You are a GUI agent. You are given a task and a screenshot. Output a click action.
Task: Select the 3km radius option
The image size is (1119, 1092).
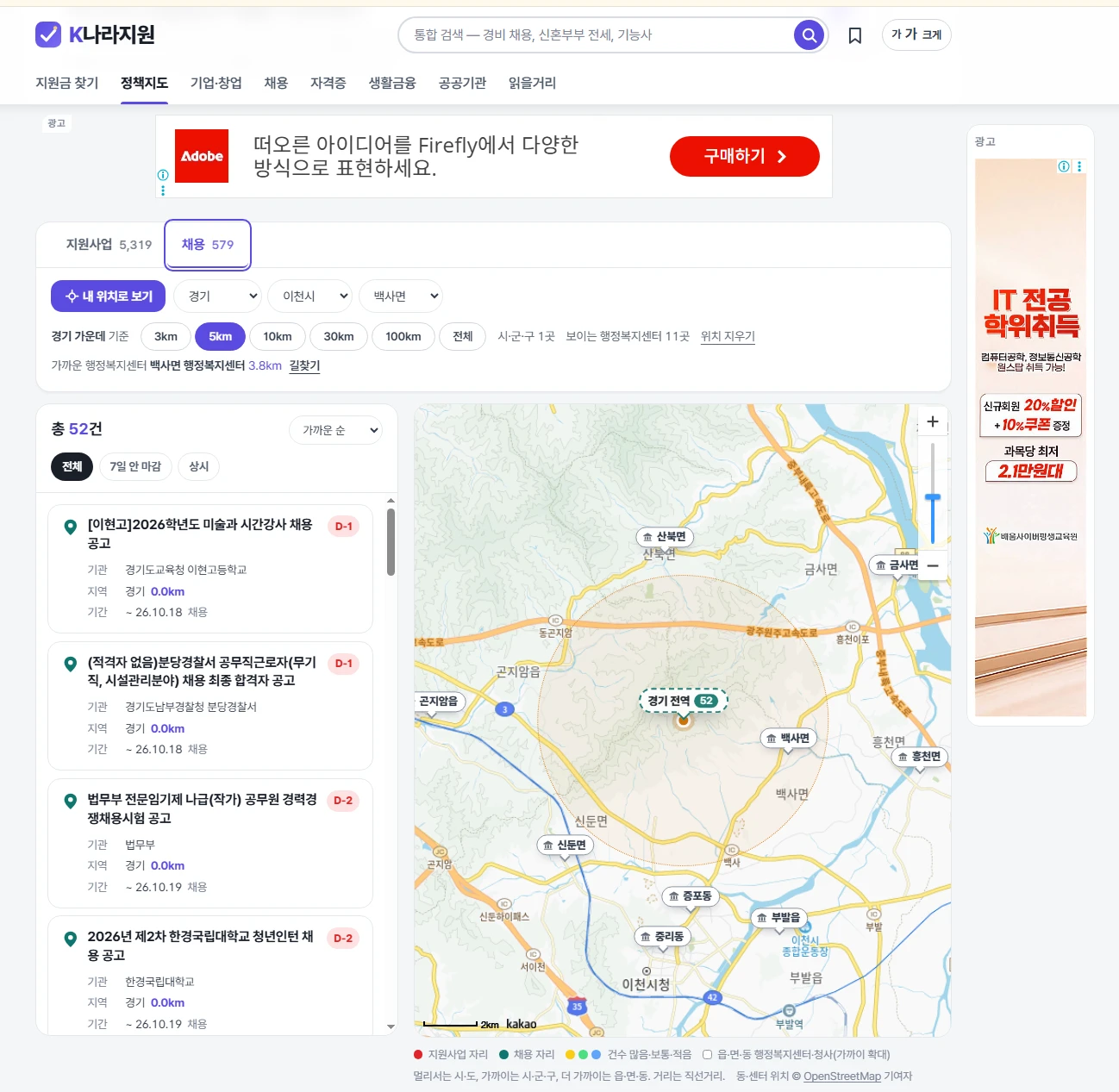[166, 336]
